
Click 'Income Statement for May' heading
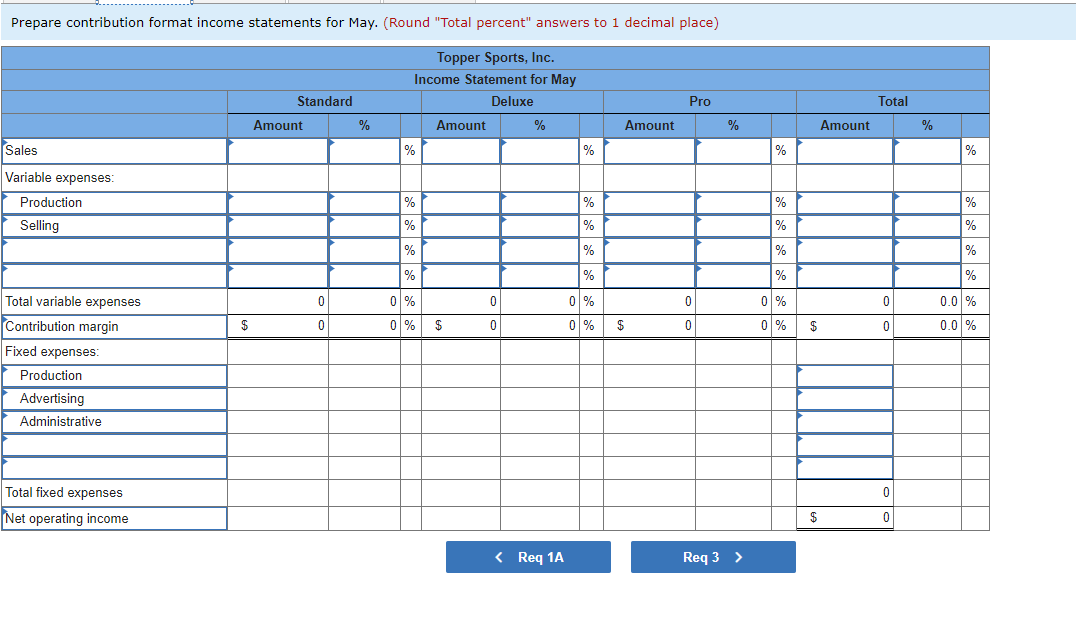pyautogui.click(x=495, y=80)
